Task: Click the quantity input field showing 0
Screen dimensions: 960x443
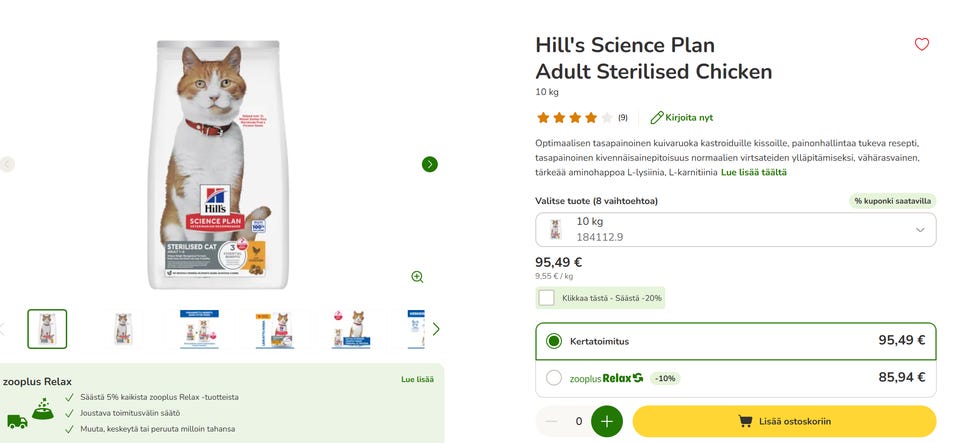Action: point(579,421)
